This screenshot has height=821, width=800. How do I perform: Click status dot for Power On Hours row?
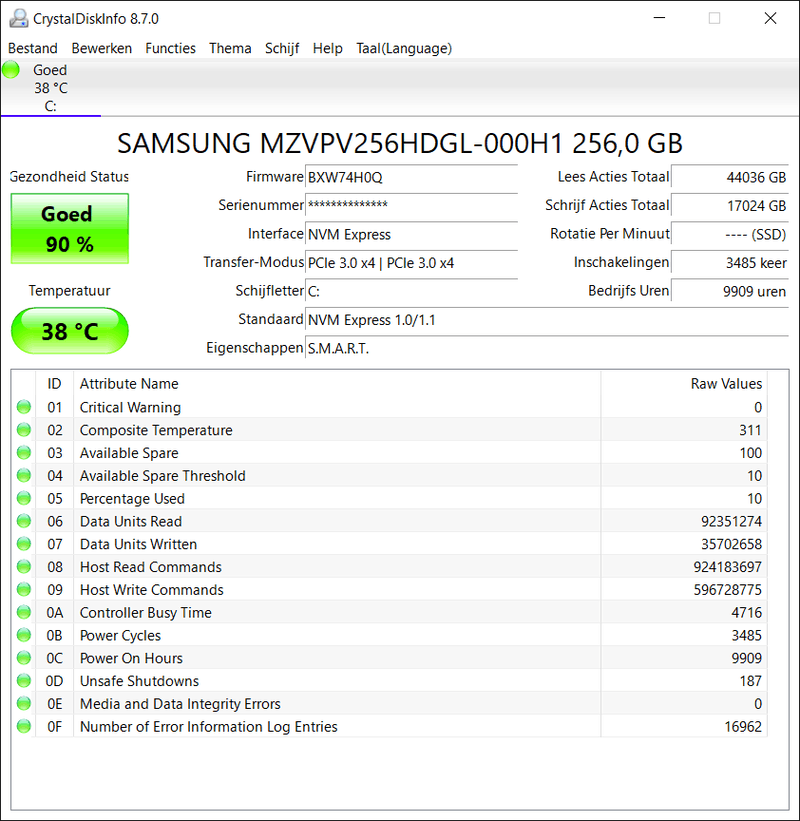(x=24, y=658)
